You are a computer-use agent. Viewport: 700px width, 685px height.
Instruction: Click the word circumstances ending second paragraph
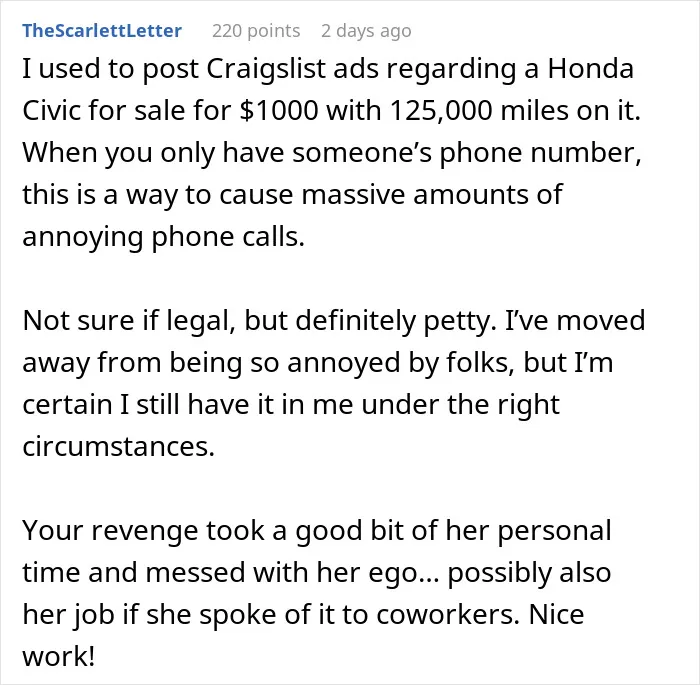118,447
